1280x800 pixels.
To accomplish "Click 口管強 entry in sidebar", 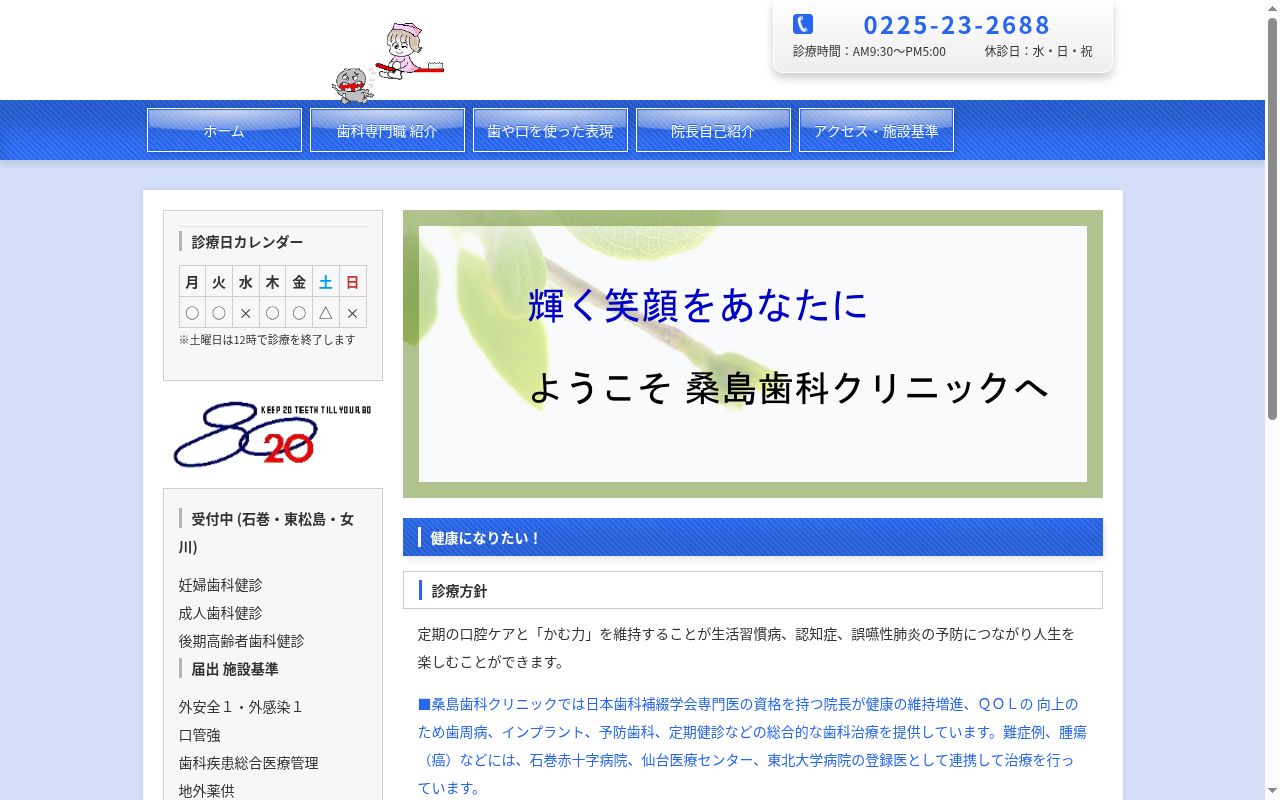I will pos(199,735).
